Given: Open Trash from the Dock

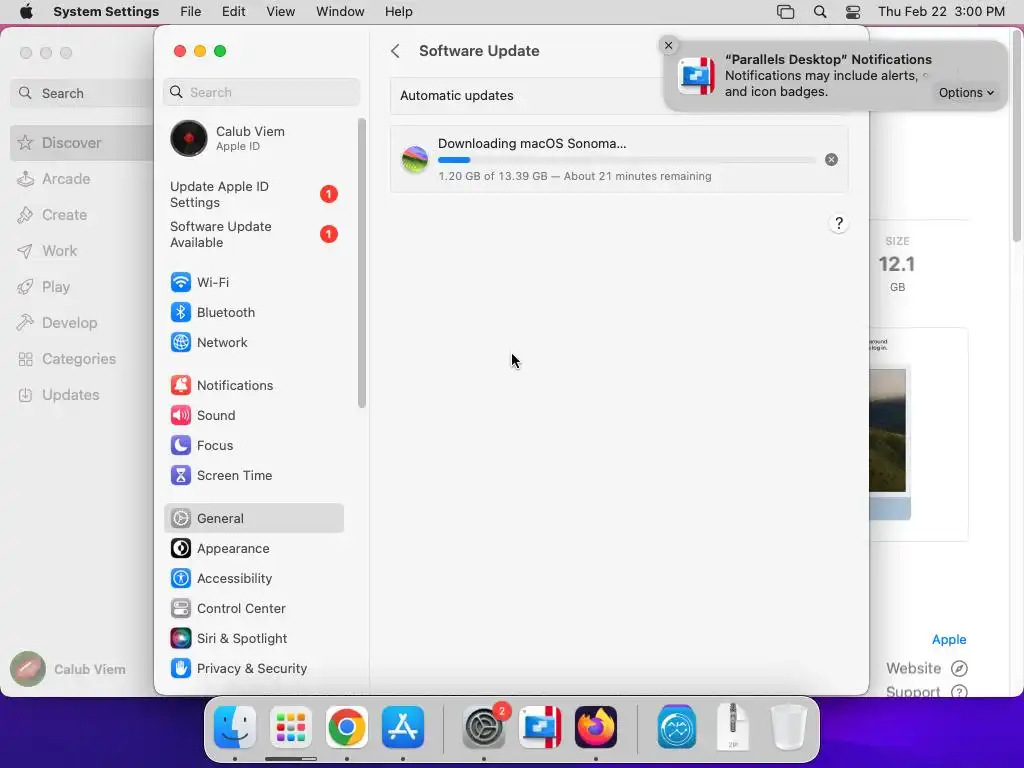Looking at the screenshot, I should [788, 728].
